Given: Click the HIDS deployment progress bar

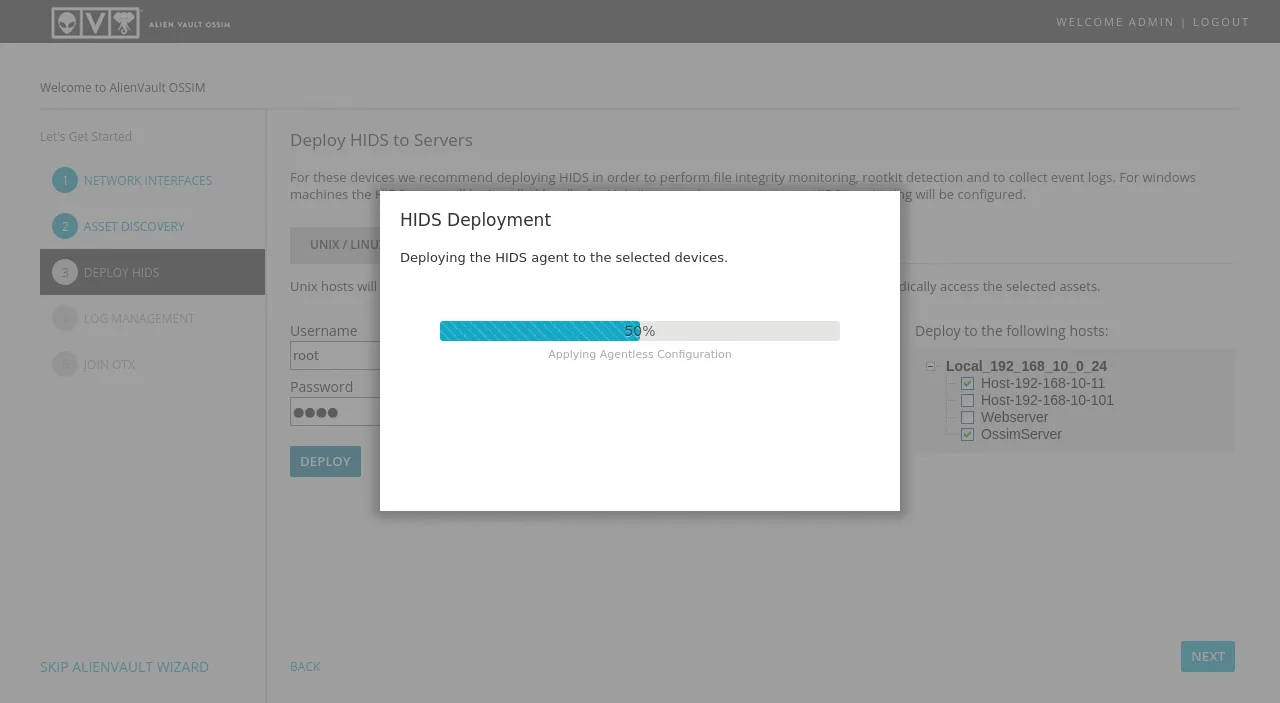Looking at the screenshot, I should coord(639,331).
